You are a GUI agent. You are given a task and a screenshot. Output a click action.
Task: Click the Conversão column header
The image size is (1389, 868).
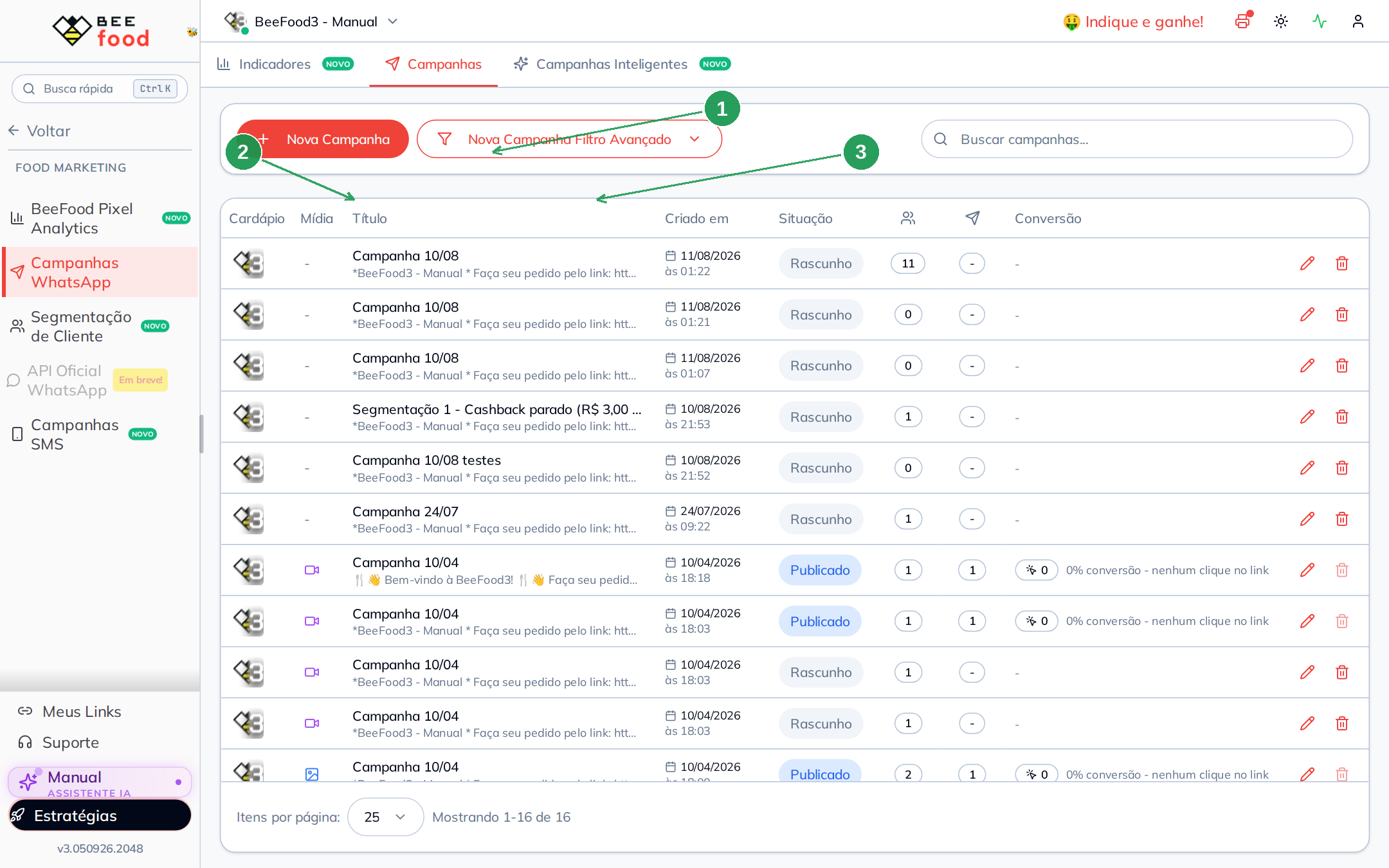[x=1048, y=218]
